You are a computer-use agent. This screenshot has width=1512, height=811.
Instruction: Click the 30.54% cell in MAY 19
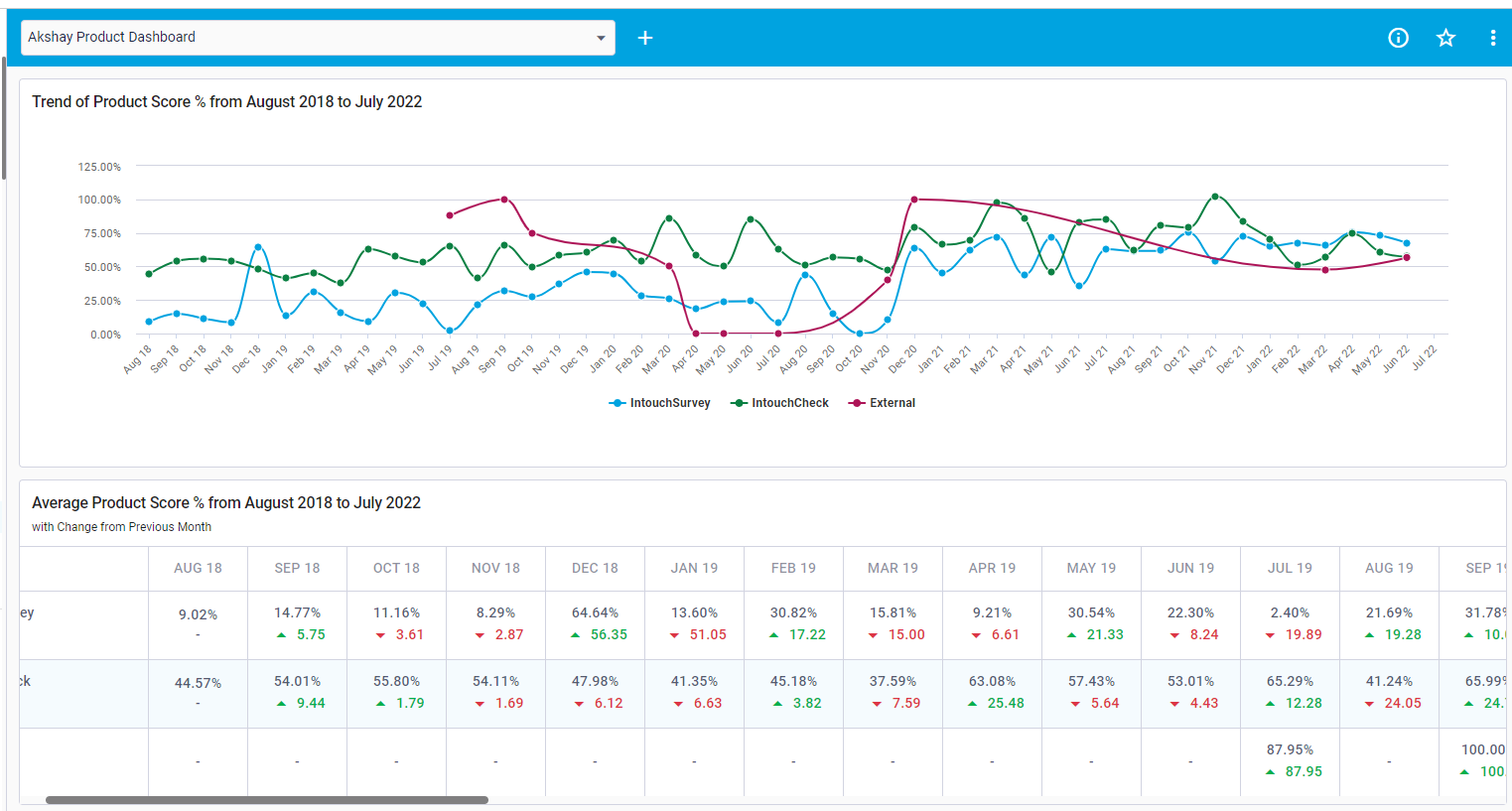(1091, 612)
